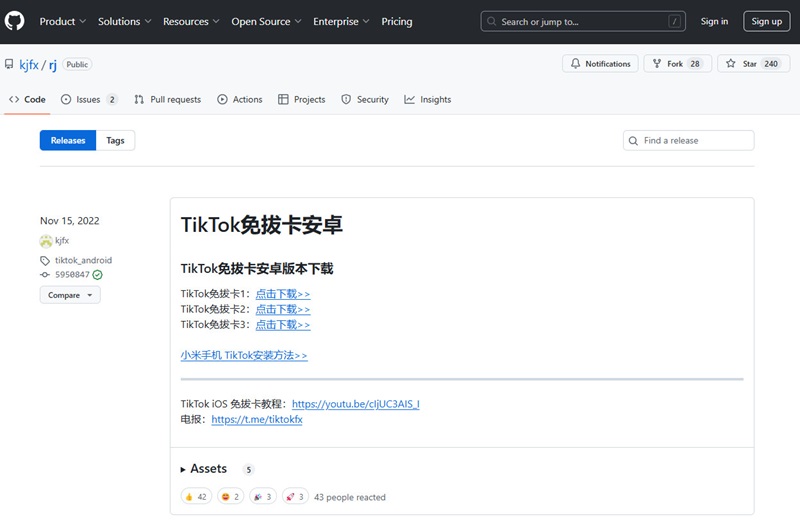
Task: Click the Sign up button
Action: pyautogui.click(x=766, y=21)
